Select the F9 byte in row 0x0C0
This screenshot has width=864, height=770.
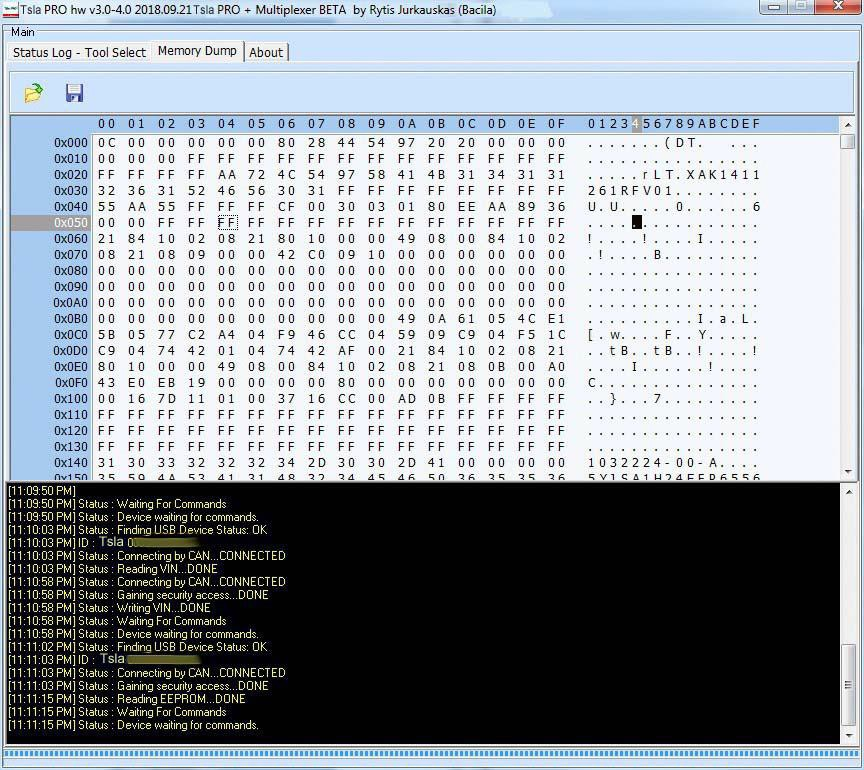click(287, 335)
